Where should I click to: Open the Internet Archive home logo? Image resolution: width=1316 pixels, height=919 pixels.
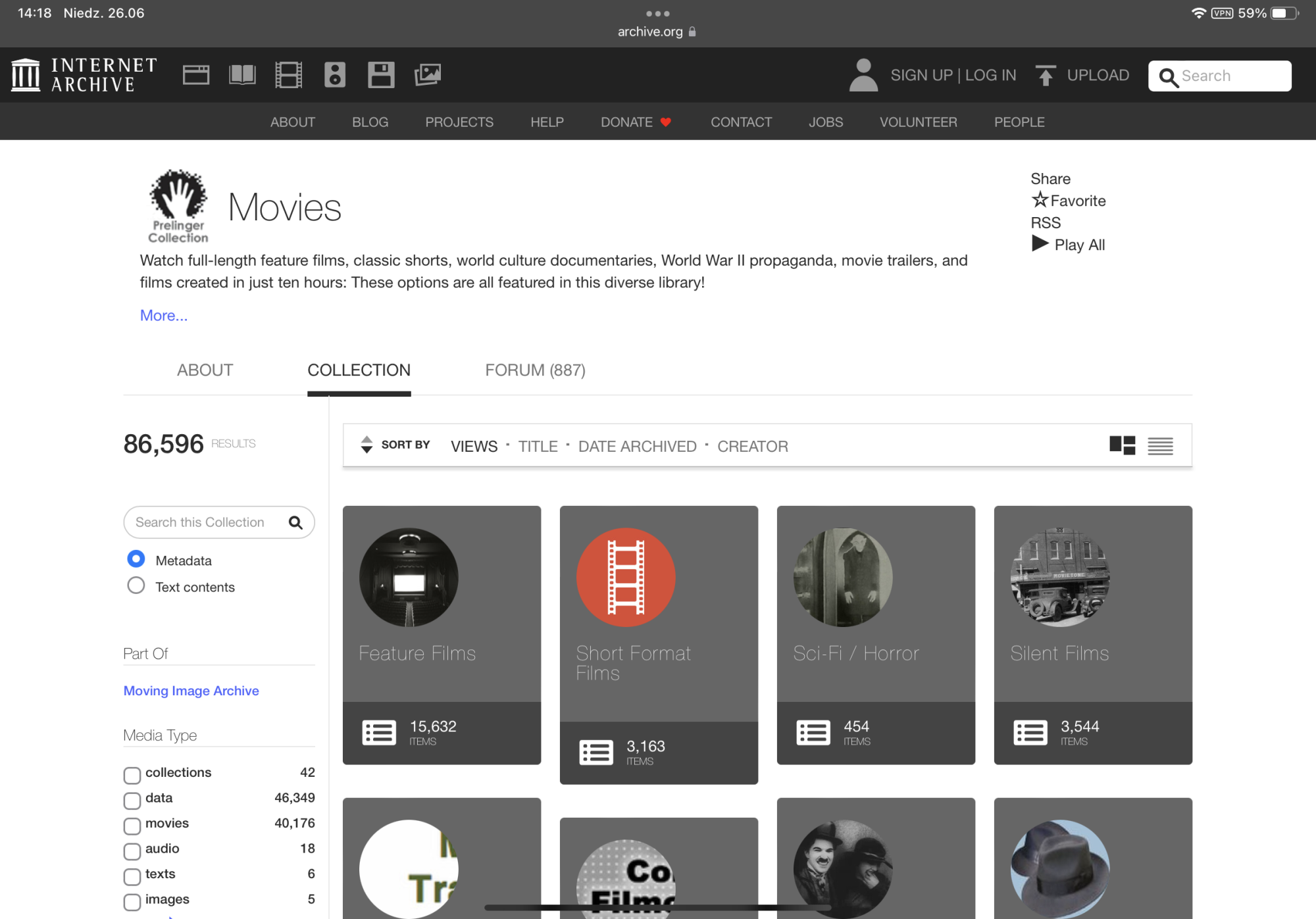(84, 75)
